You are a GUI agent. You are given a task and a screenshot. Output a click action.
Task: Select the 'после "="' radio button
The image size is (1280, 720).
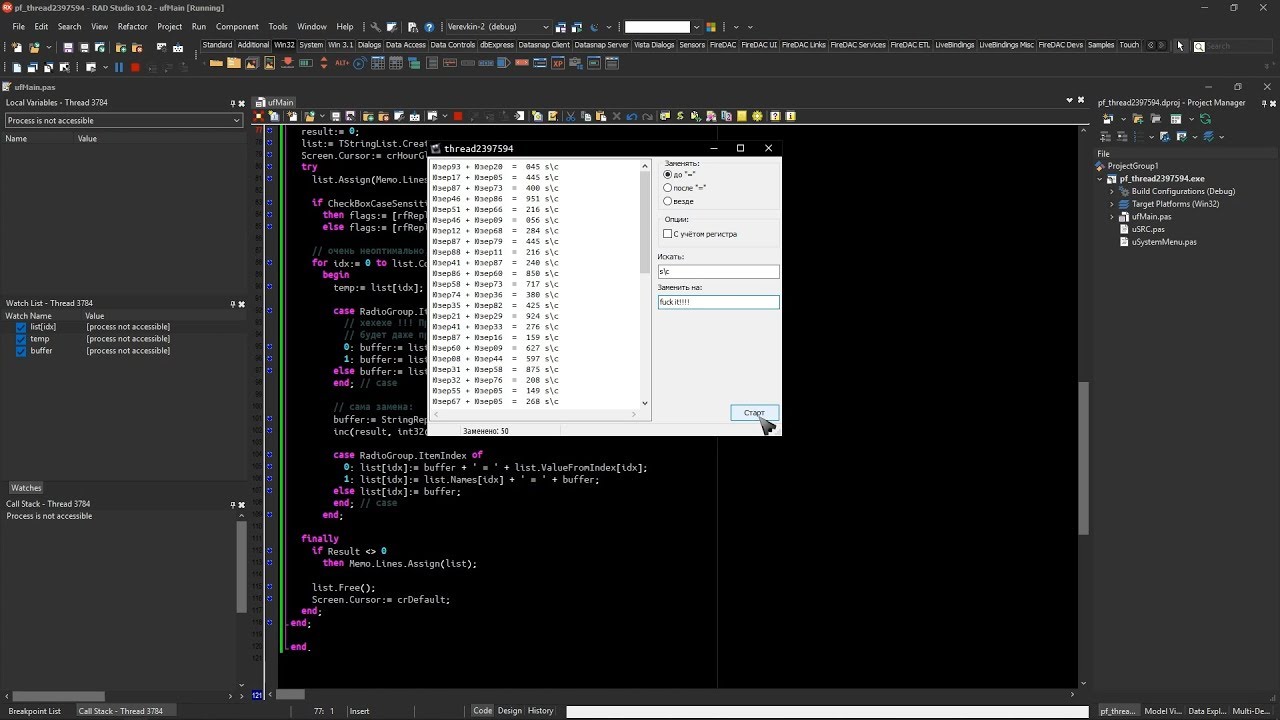tap(668, 188)
